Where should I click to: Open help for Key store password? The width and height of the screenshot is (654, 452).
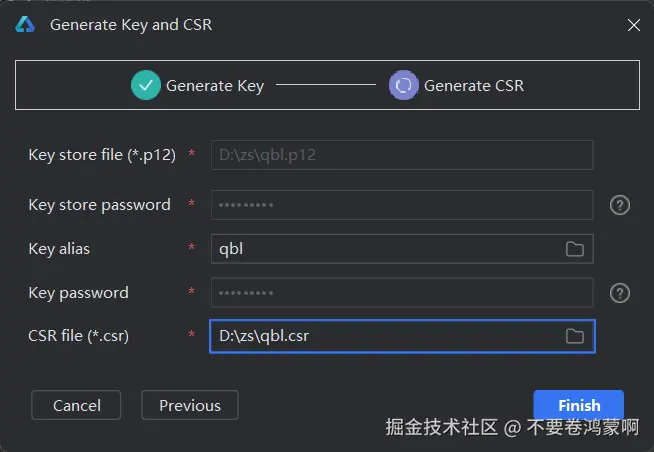tap(620, 205)
